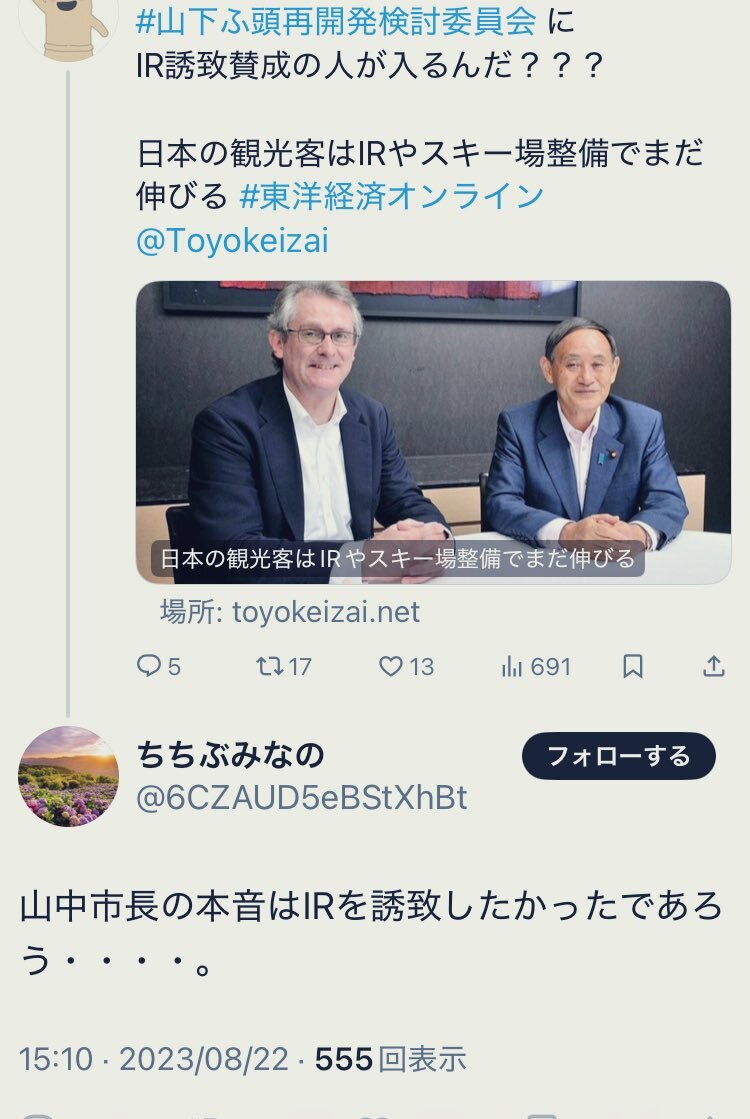The height and width of the screenshot is (1119, 750).
Task: Open the 15:10 · 2023/08/22 timestamp
Action: pyautogui.click(x=153, y=1059)
